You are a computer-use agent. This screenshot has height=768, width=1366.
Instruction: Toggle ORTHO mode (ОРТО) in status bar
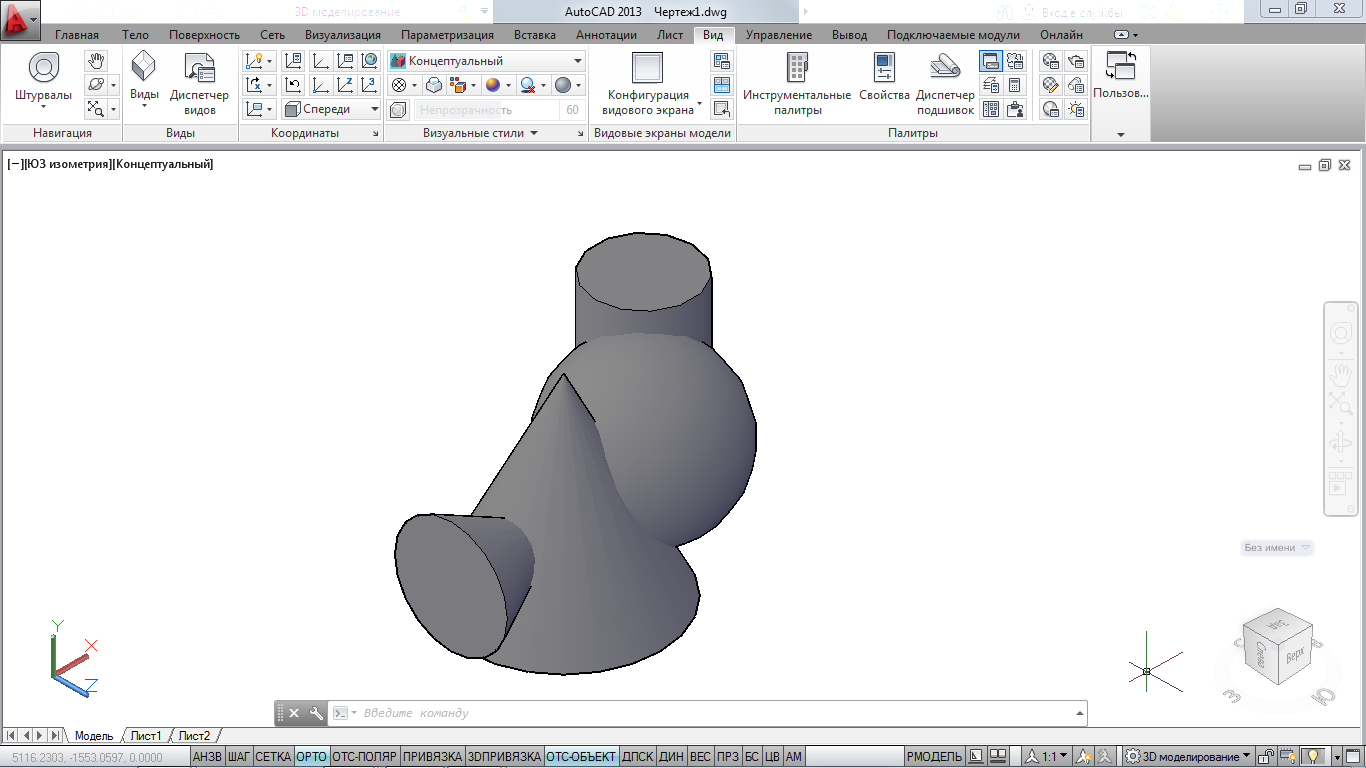click(311, 757)
